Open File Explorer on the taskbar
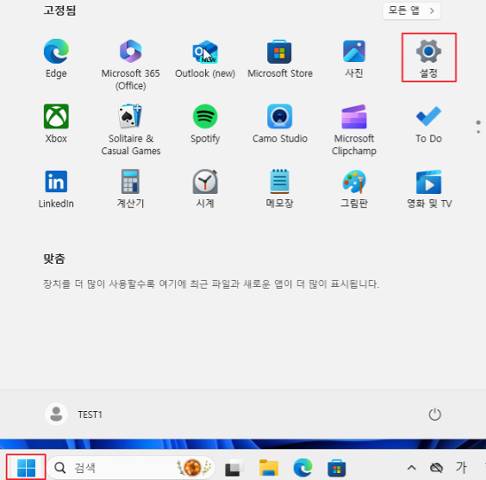The height and width of the screenshot is (480, 486). (x=269, y=468)
